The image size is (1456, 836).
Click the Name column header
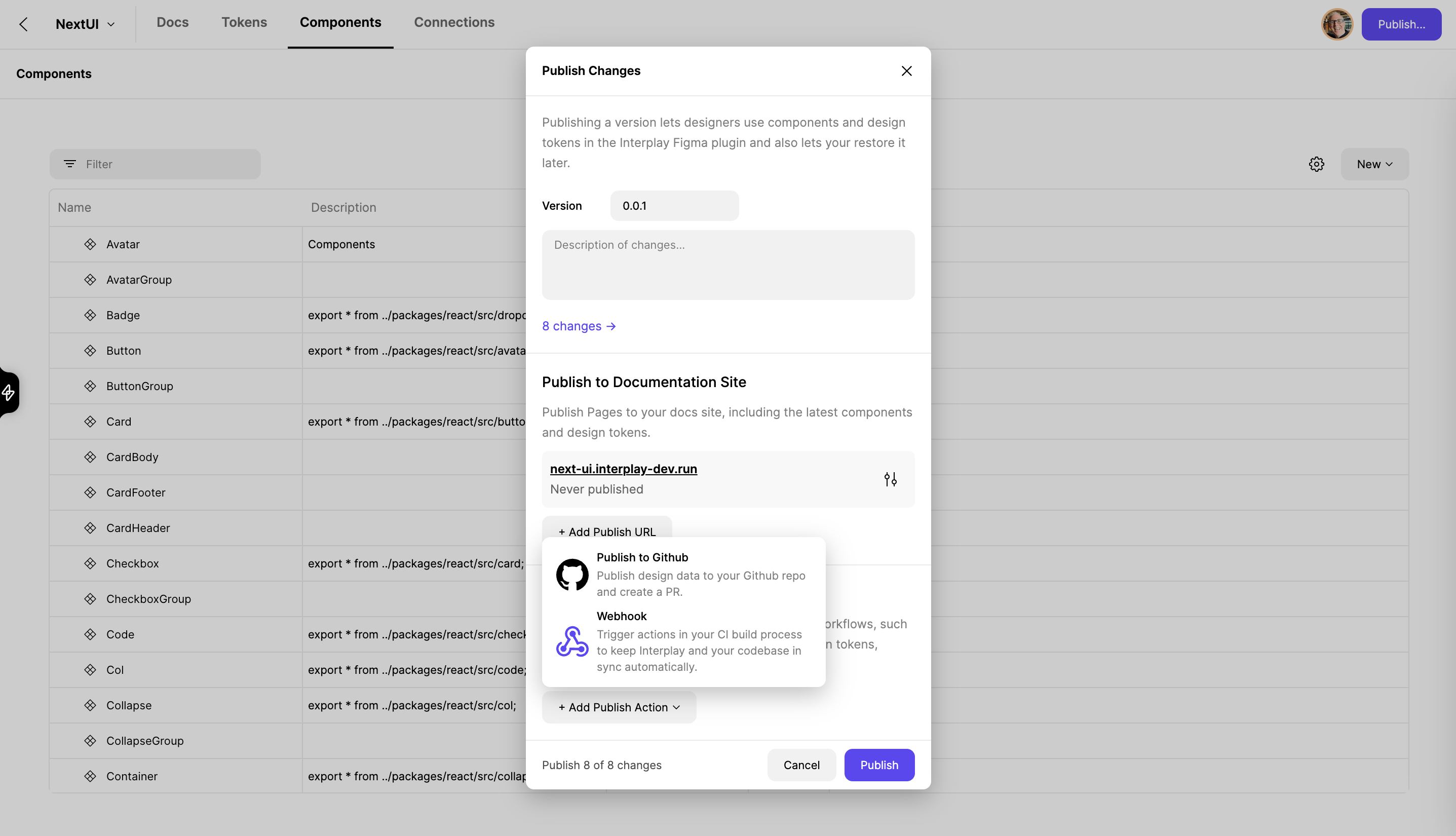(74, 207)
